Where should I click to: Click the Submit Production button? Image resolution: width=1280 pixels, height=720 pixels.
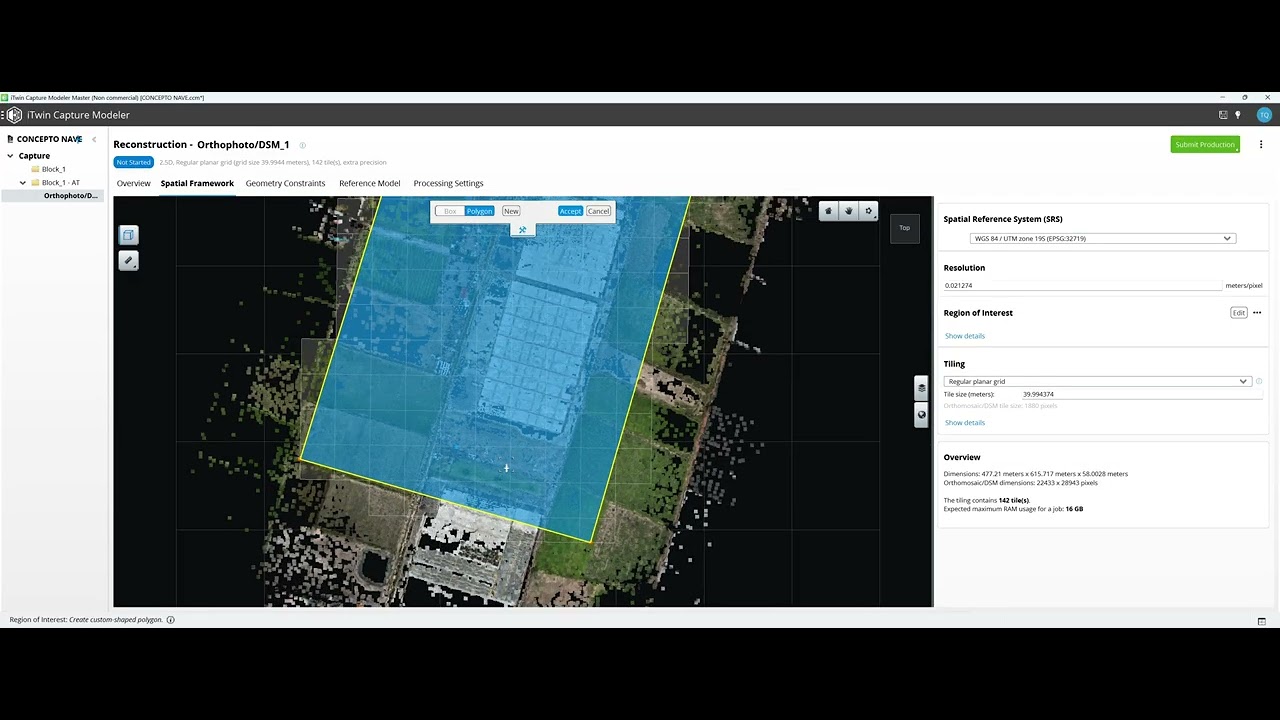(x=1205, y=145)
